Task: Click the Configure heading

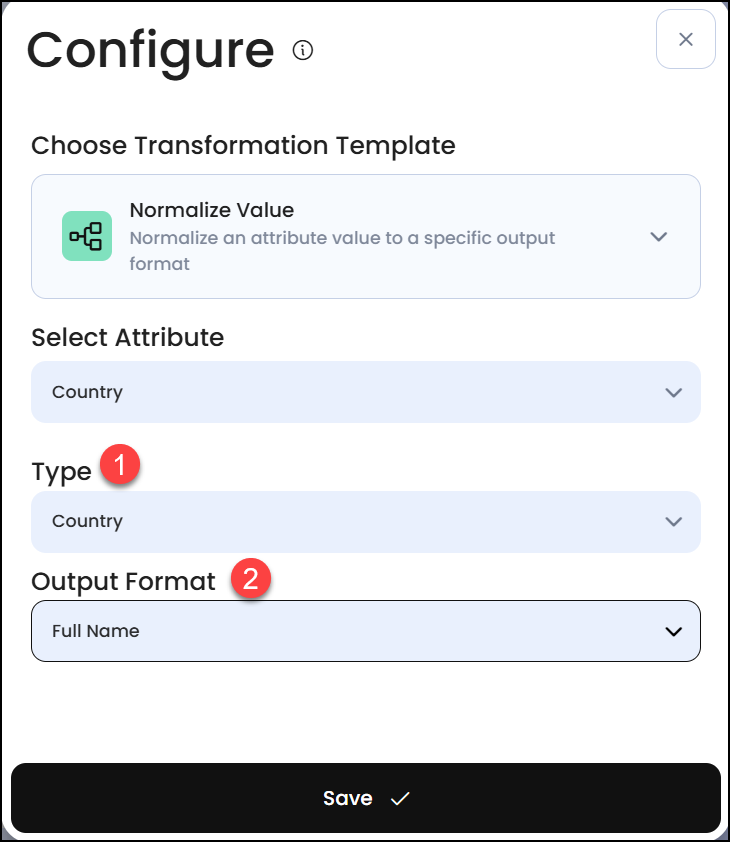Action: pos(150,50)
